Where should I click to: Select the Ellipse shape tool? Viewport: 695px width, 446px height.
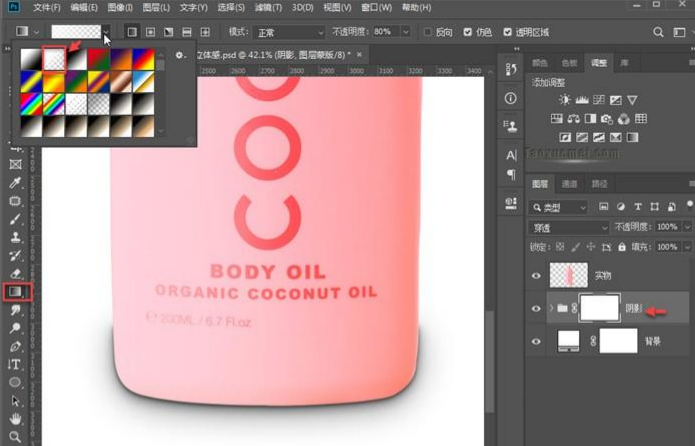point(16,383)
